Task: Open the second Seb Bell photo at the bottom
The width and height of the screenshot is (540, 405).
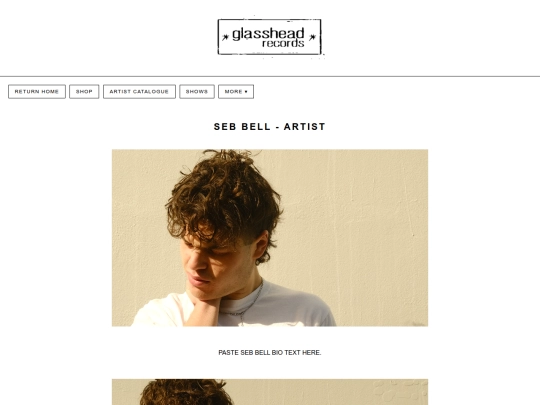Action: (270, 392)
